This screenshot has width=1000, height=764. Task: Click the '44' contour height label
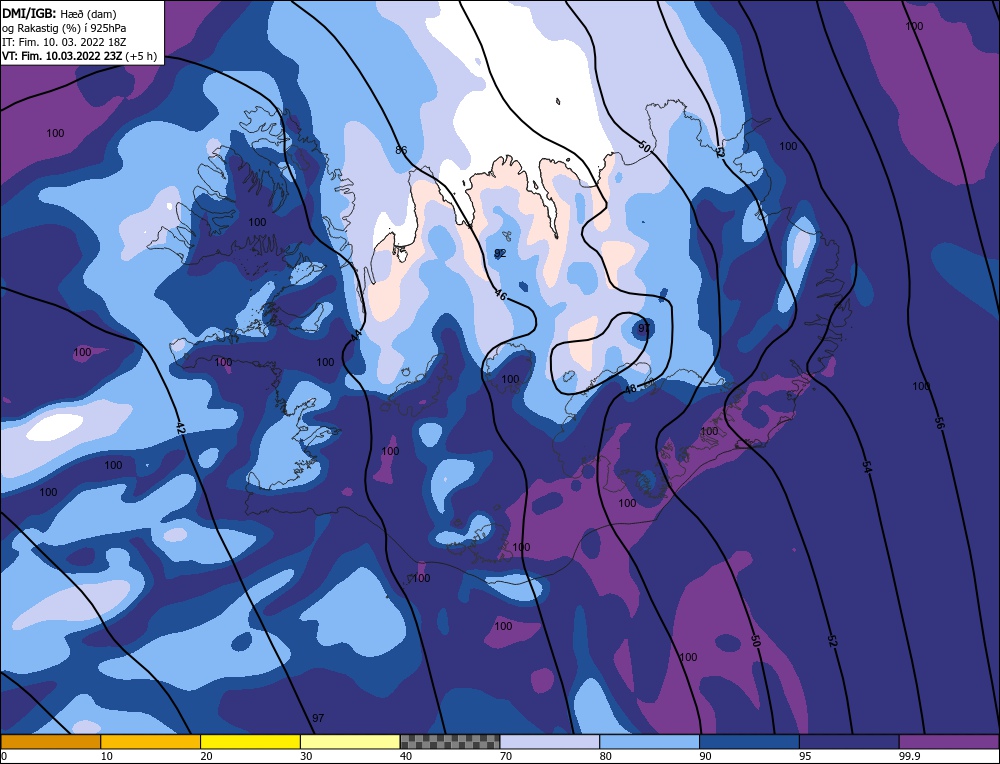(357, 335)
